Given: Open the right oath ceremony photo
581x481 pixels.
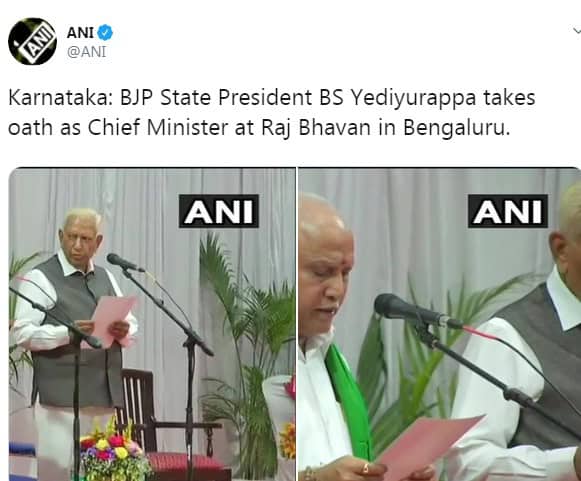Looking at the screenshot, I should click(x=439, y=324).
